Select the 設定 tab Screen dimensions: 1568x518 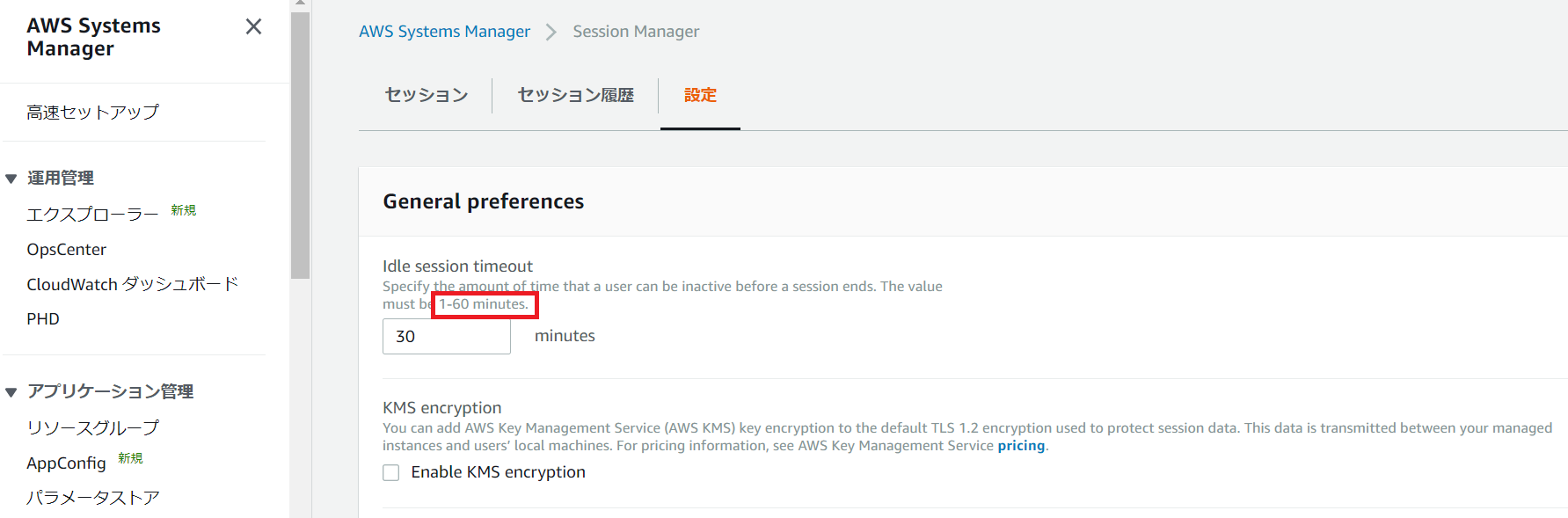(701, 95)
